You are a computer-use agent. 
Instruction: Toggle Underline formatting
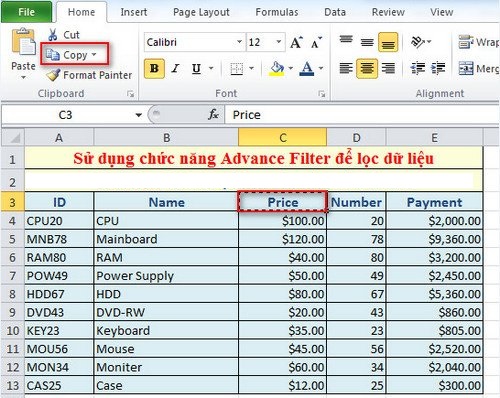(x=196, y=69)
